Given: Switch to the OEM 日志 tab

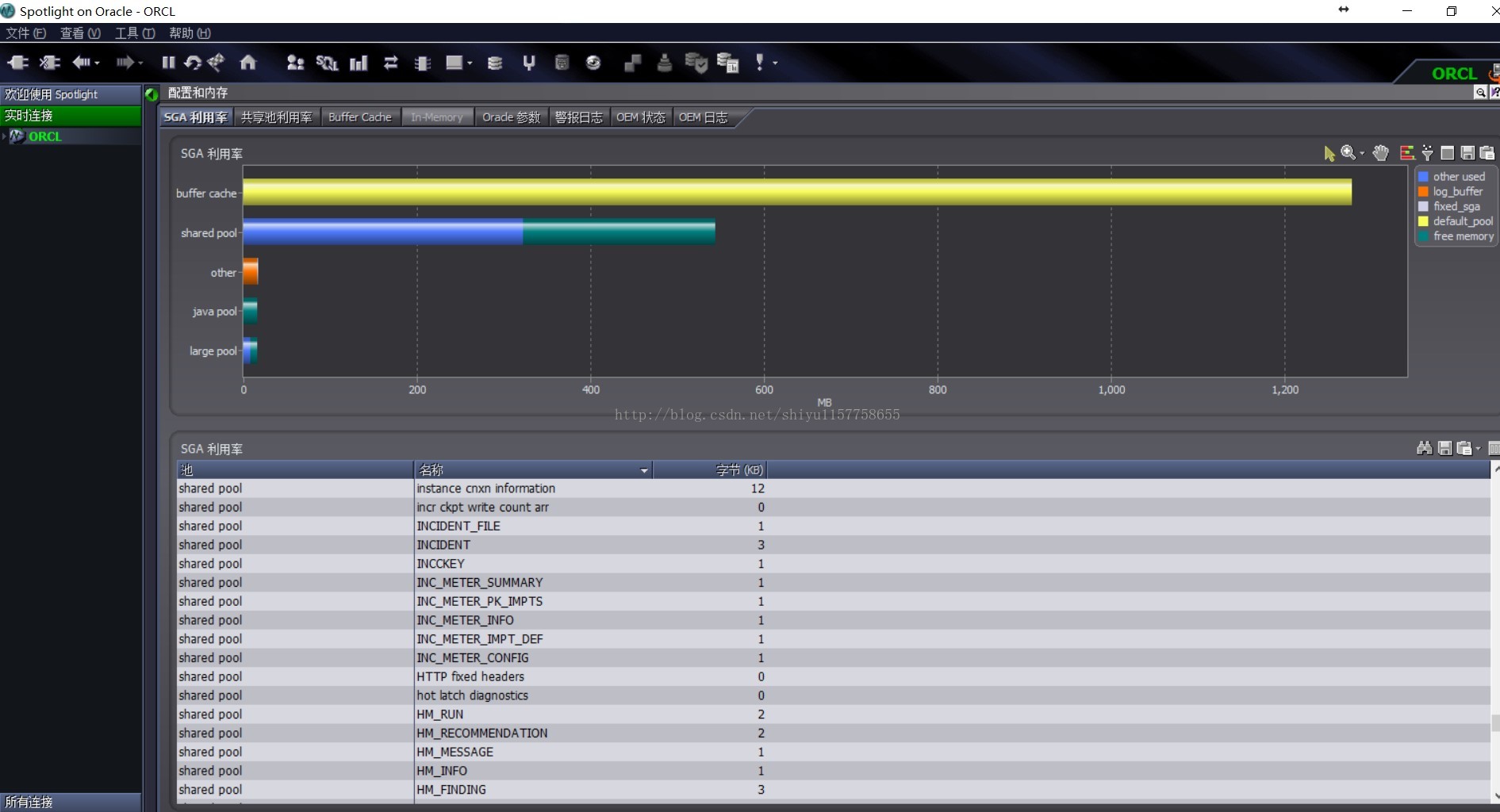Looking at the screenshot, I should (704, 117).
